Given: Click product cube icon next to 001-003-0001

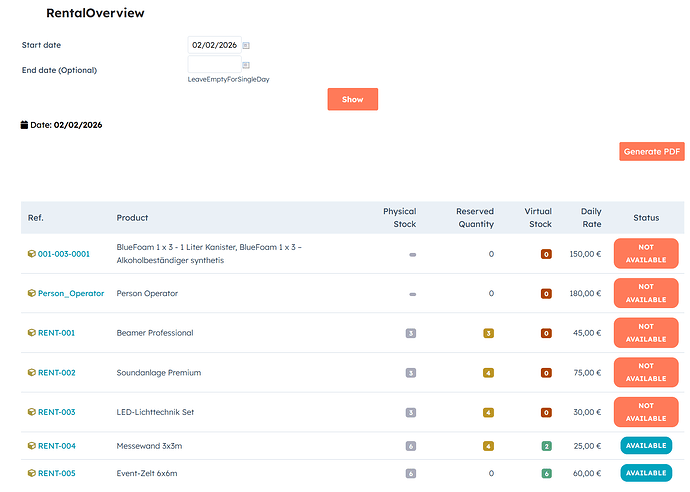Looking at the screenshot, I should [x=32, y=254].
